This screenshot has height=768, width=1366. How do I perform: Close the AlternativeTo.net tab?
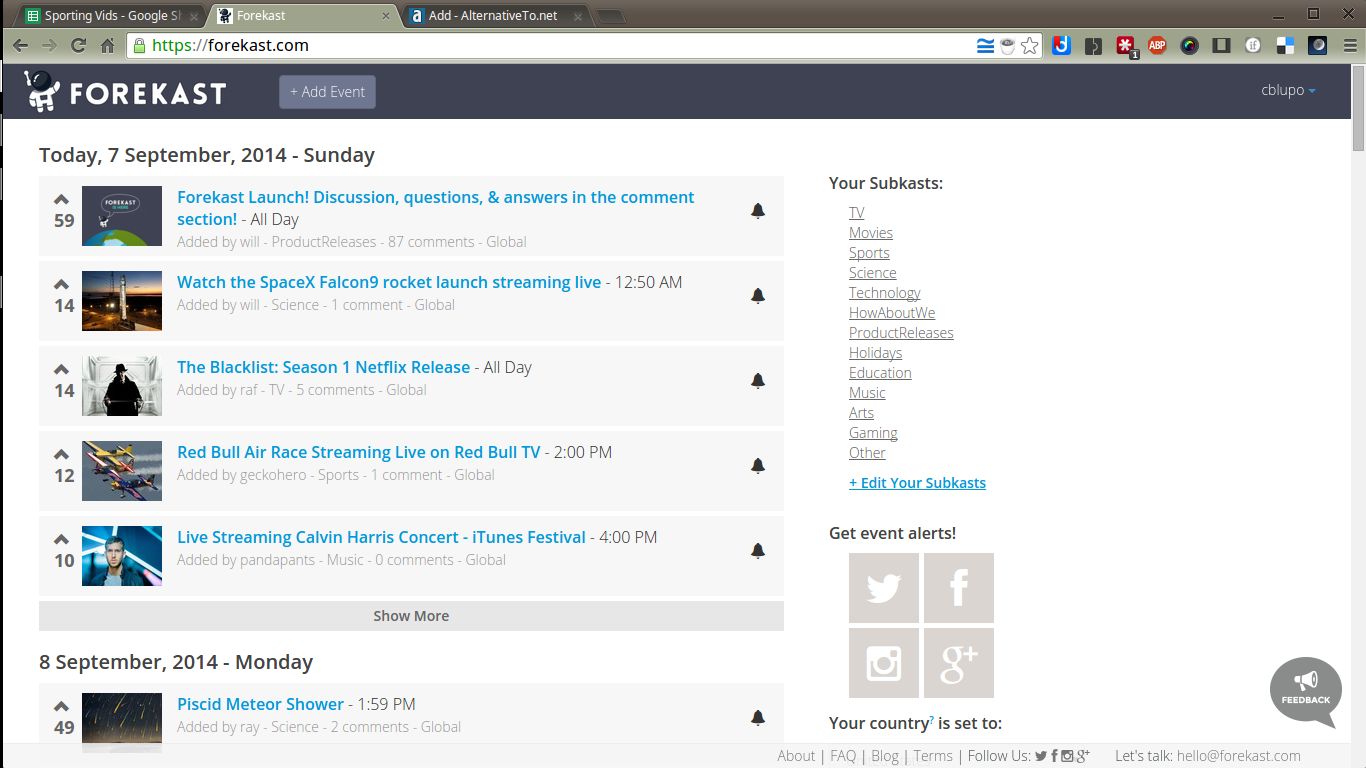tap(579, 16)
